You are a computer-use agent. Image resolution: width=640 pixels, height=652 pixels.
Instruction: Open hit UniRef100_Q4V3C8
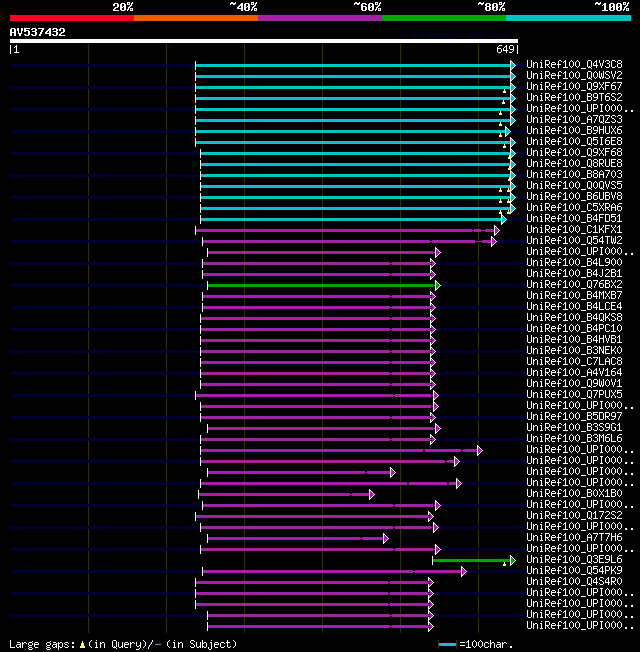[574, 64]
